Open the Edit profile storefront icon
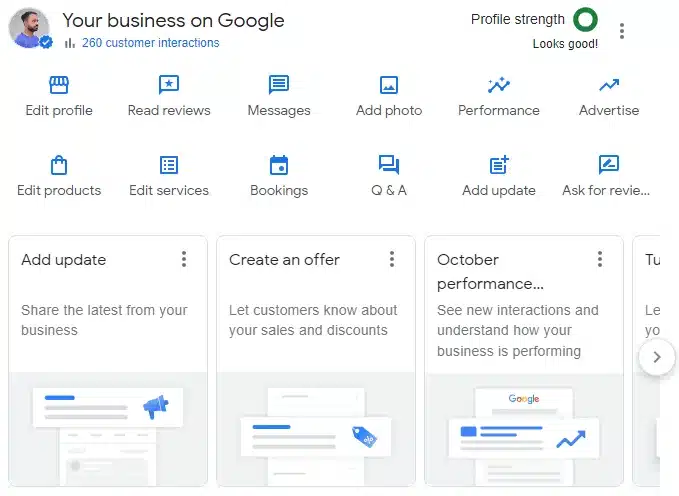The image size is (679, 496). tap(59, 85)
